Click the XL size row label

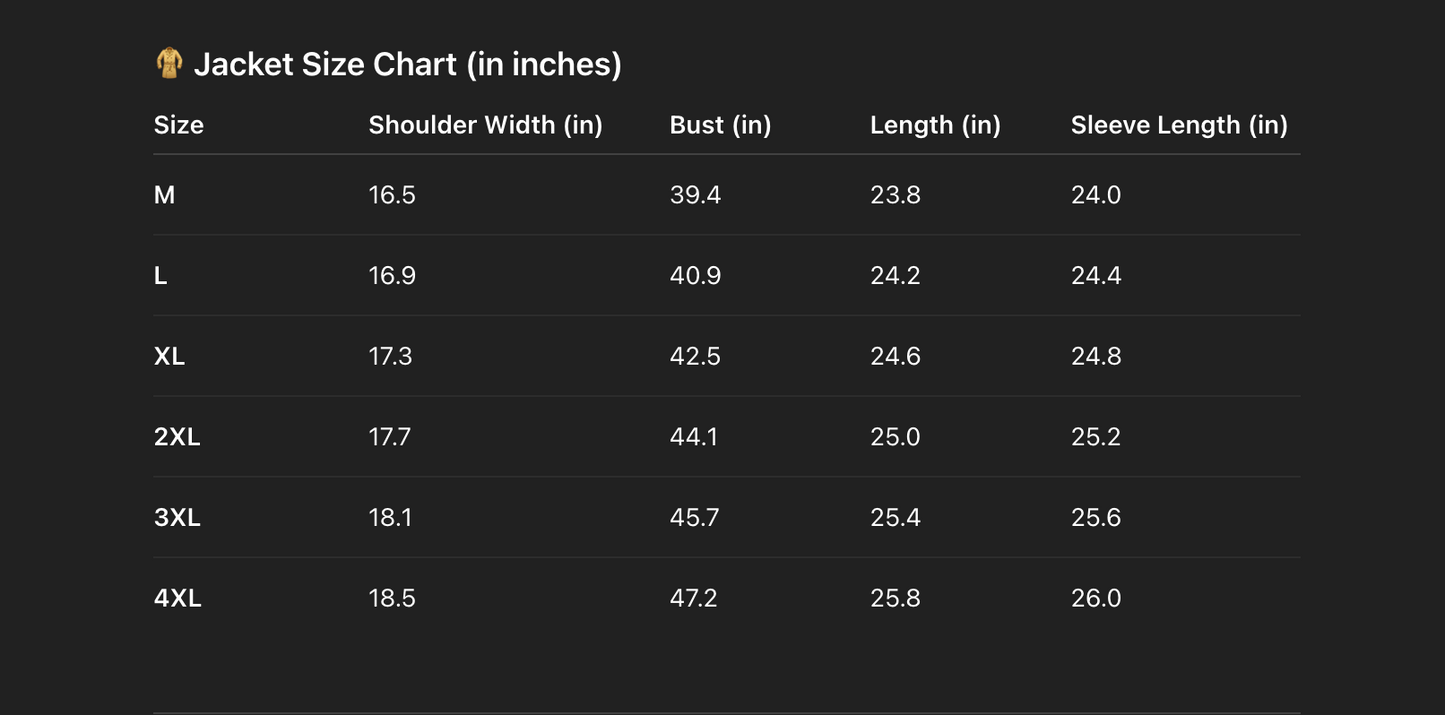point(170,357)
